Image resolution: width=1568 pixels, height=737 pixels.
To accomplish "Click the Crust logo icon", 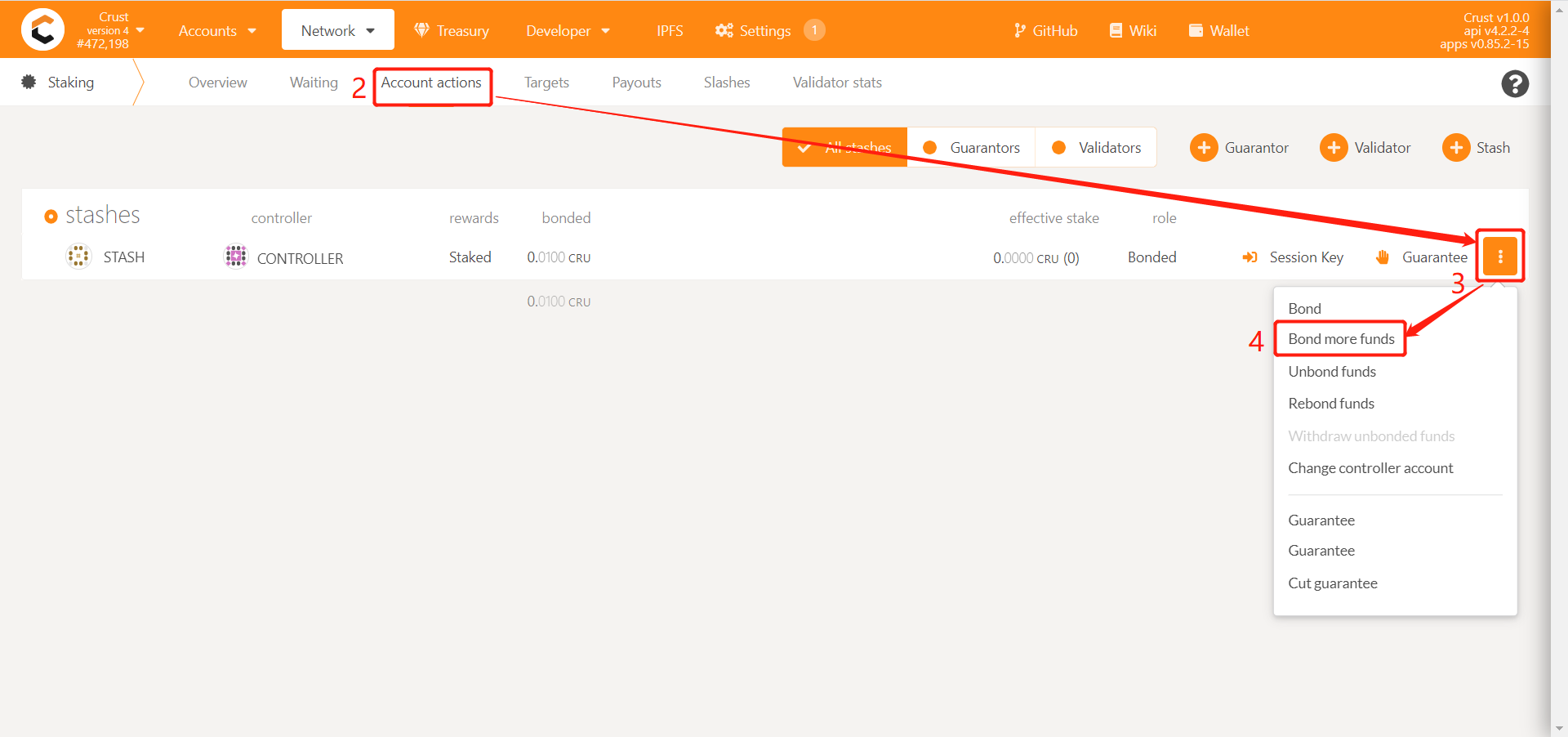I will 42,29.
